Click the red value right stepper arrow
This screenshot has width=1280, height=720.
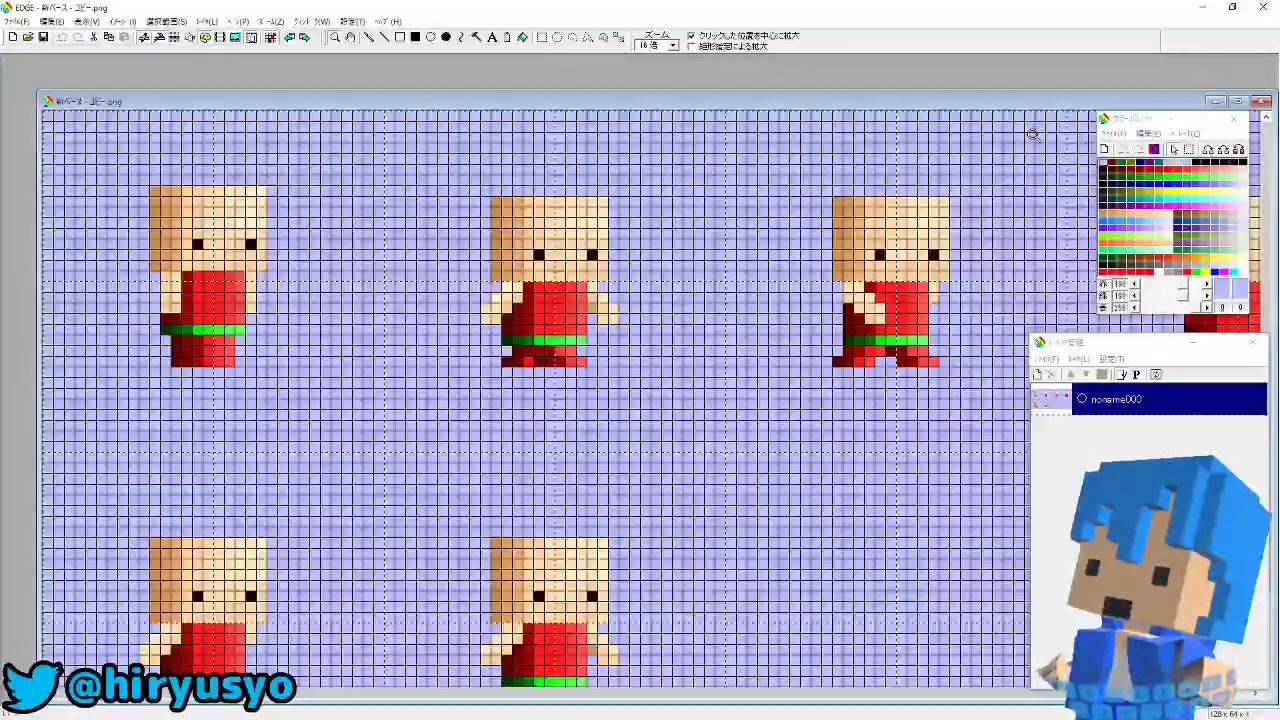click(1207, 284)
